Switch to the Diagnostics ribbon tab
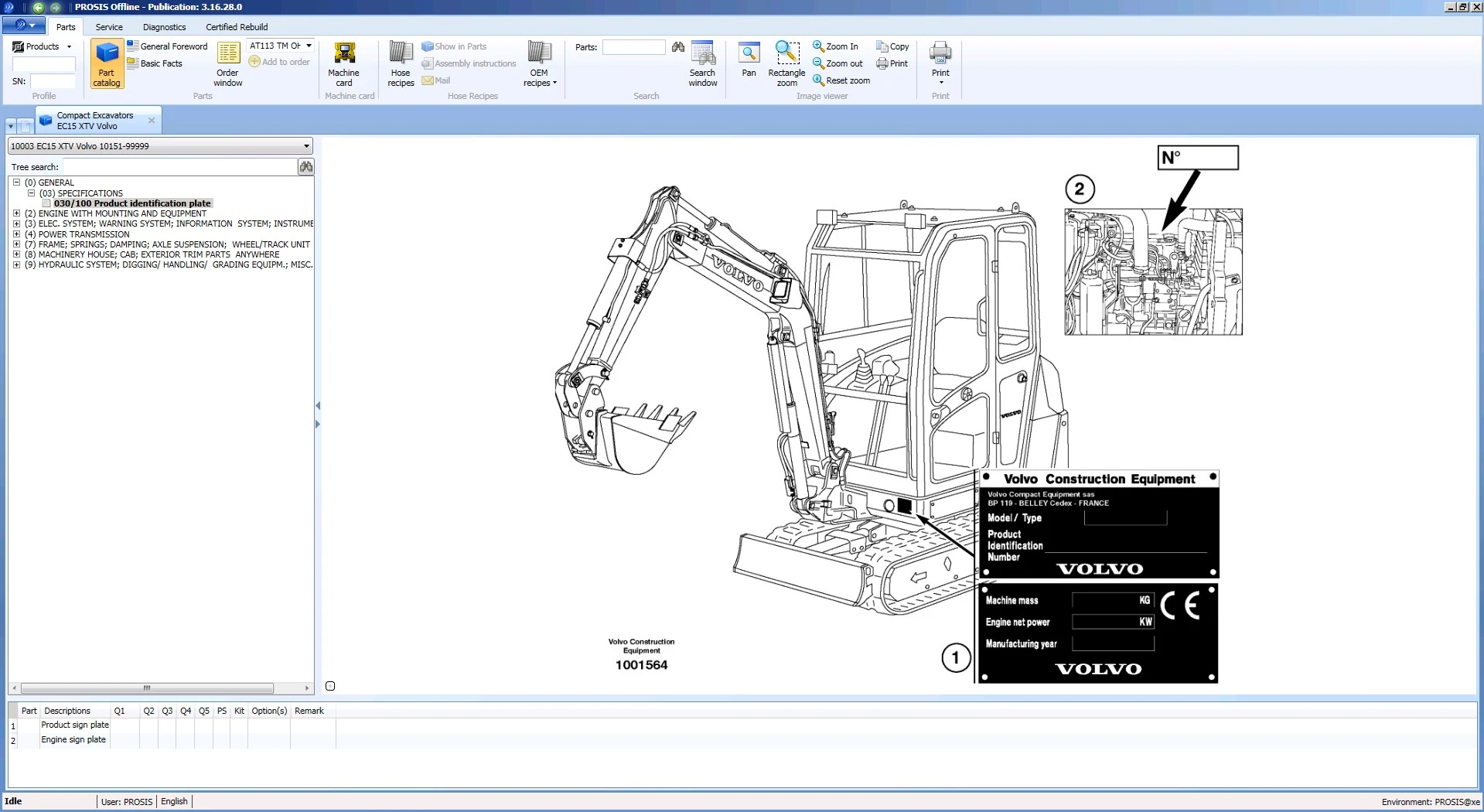1484x812 pixels. click(164, 27)
